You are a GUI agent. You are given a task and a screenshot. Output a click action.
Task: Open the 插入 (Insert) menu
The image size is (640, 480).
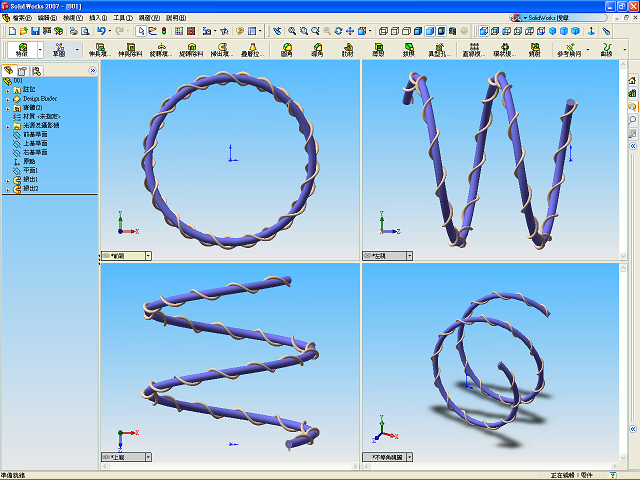[x=98, y=18]
